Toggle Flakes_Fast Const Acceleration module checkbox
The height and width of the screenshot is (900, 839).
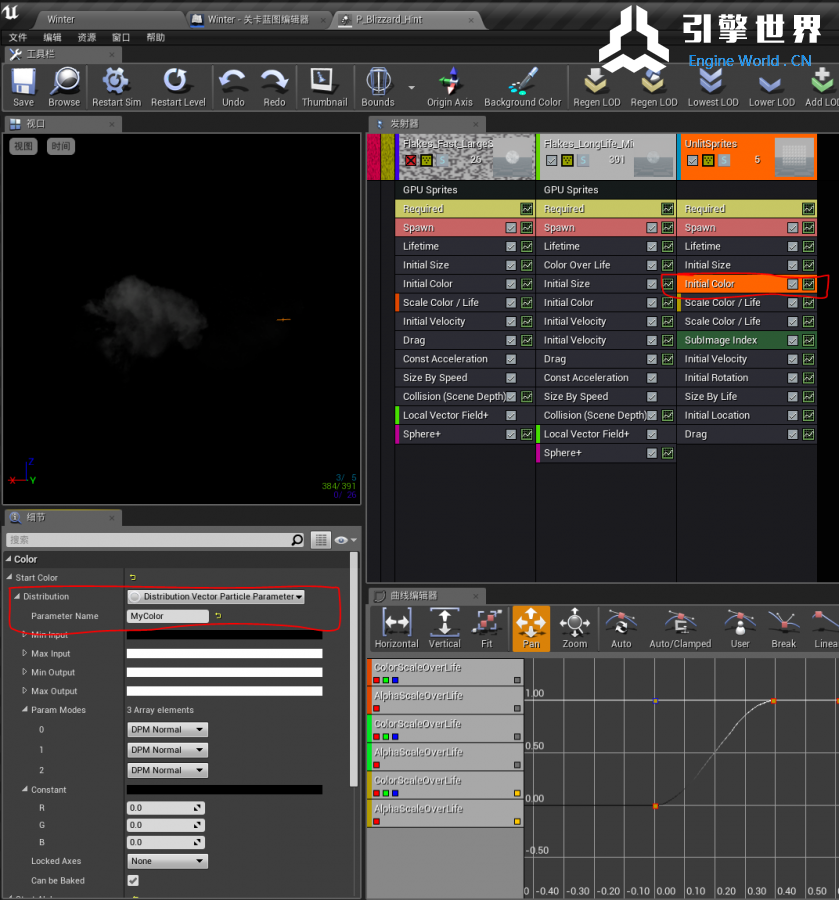point(511,359)
